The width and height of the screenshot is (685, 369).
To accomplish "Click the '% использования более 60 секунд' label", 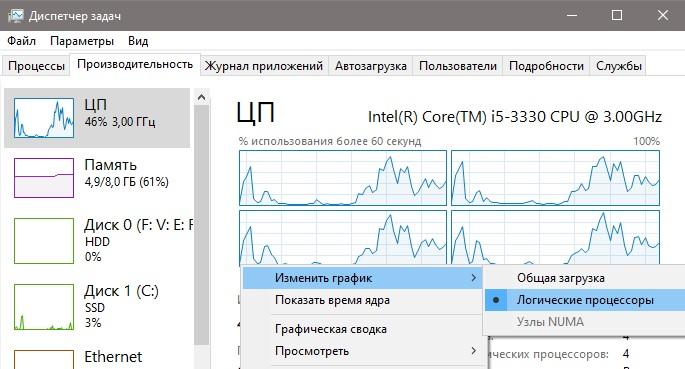I will [x=330, y=141].
